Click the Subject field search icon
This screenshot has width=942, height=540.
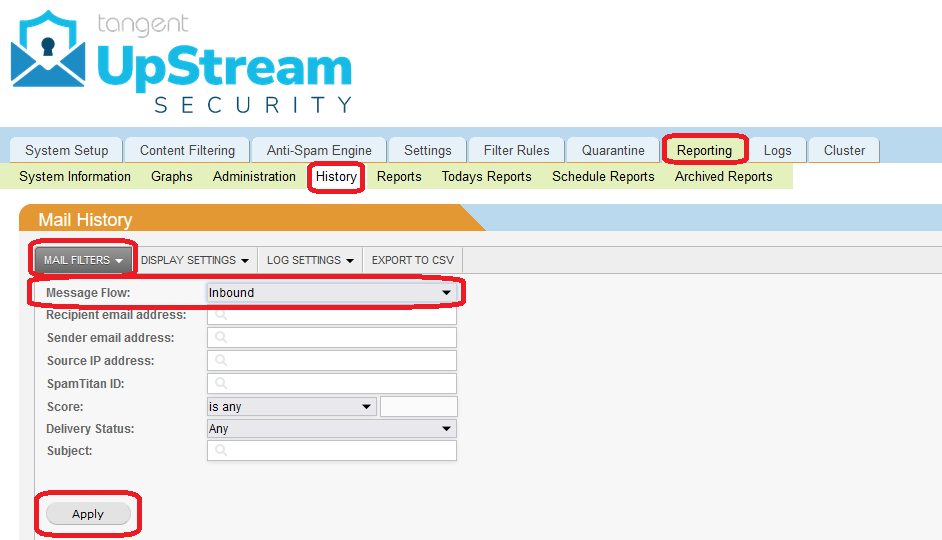point(221,451)
